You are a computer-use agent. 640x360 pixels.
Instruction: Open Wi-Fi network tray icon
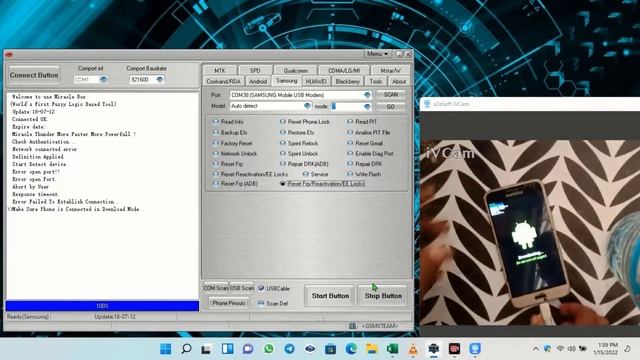[560, 349]
